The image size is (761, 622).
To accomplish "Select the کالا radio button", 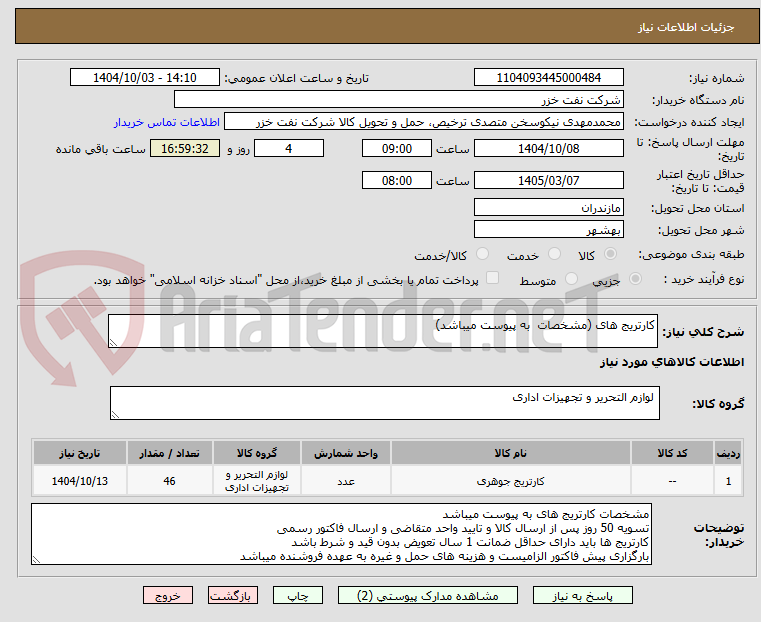I will click(x=611, y=254).
